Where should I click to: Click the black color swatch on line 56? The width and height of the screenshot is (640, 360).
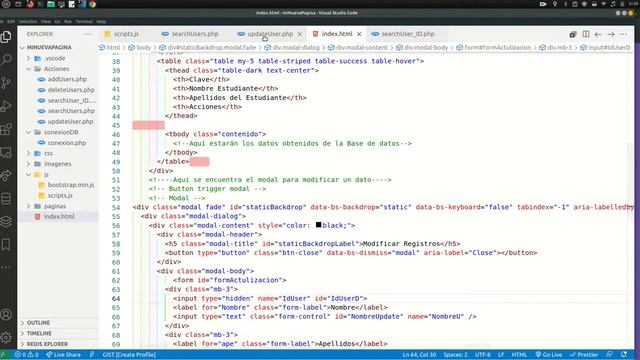[x=319, y=225]
